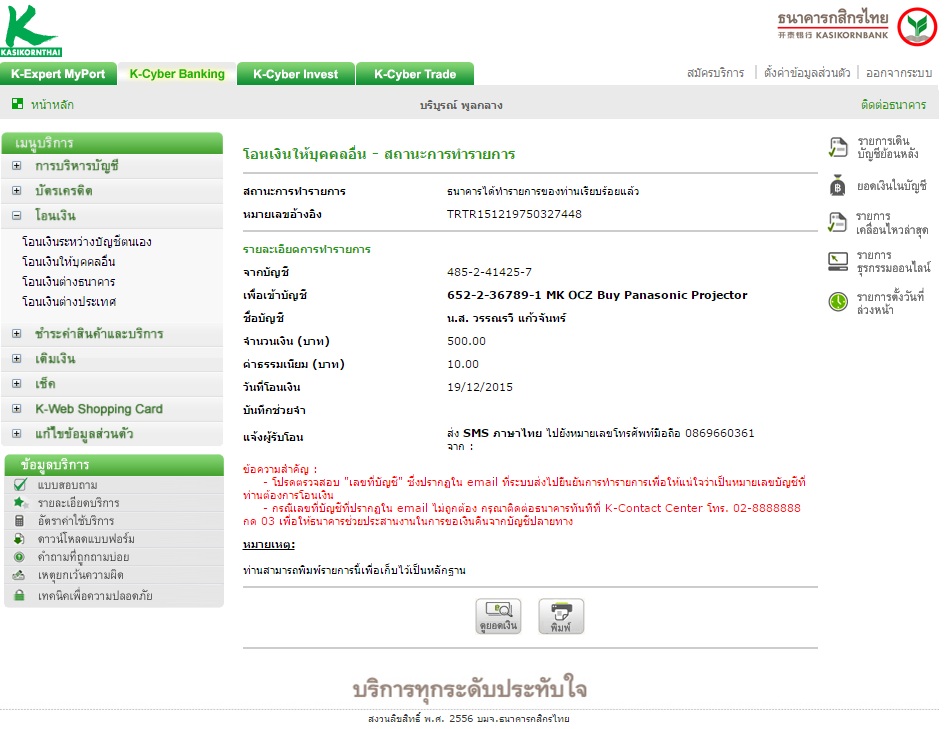Click the ติดต่อธนาคาร contact link
The width and height of the screenshot is (947, 729).
[893, 104]
